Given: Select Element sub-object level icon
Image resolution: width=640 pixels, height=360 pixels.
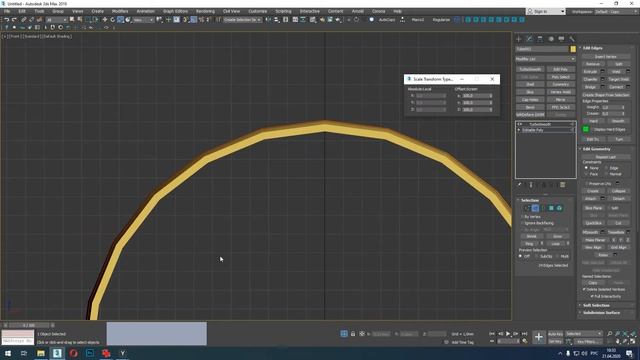Looking at the screenshot, I should click(x=559, y=208).
